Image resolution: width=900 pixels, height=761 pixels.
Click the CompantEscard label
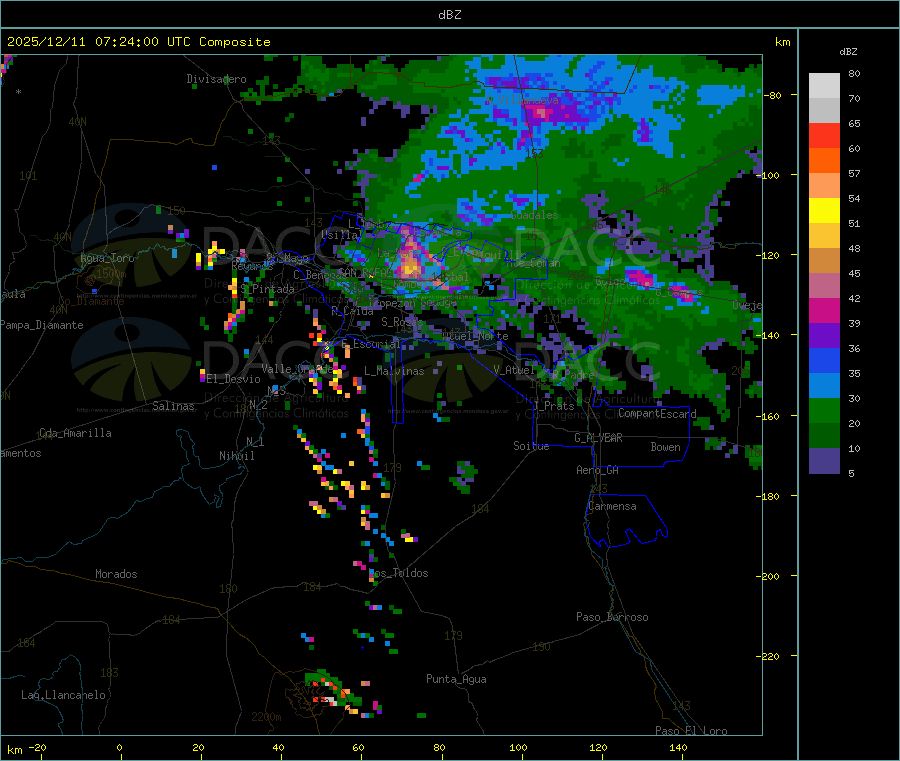(657, 414)
